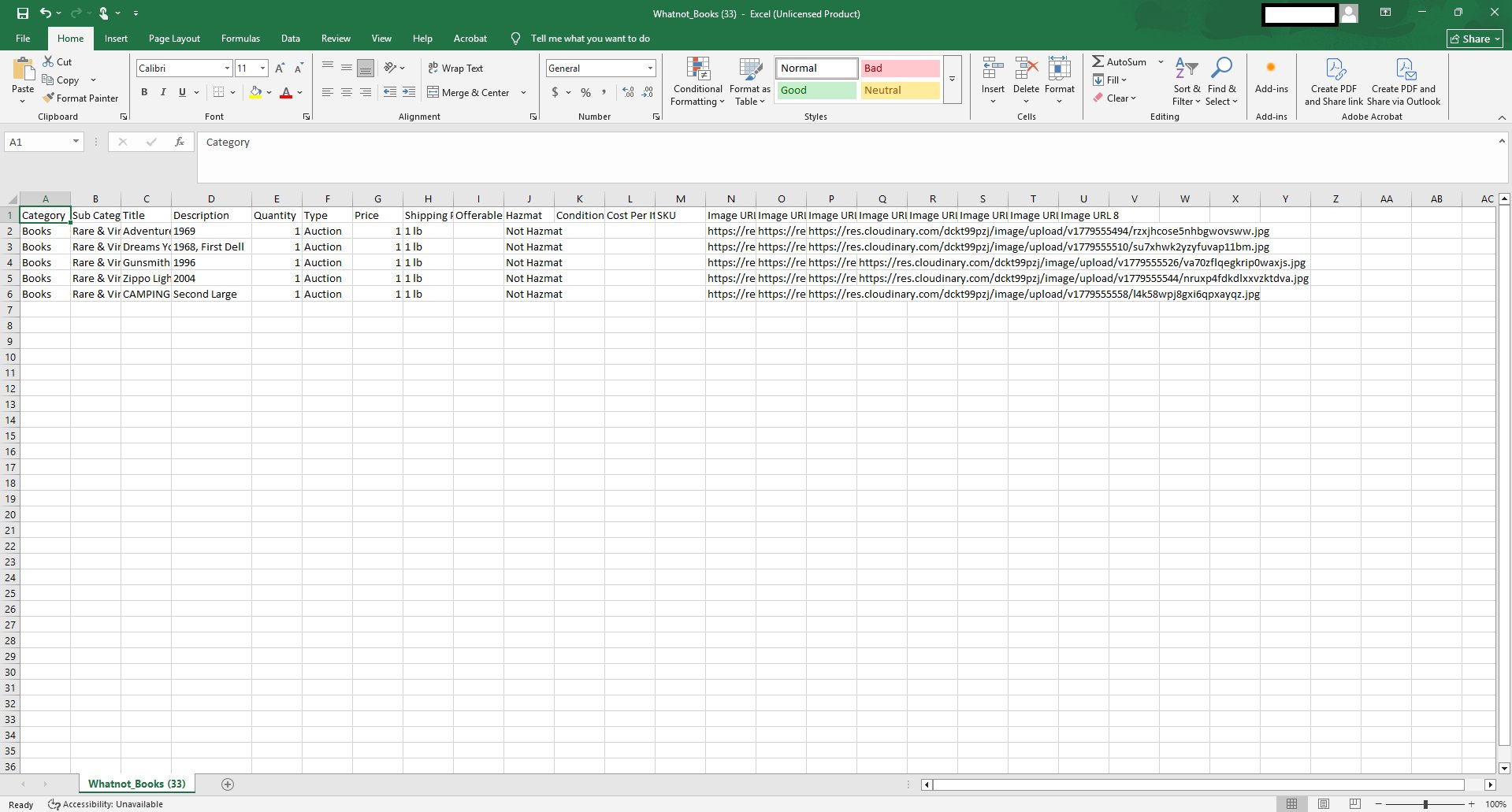Click Increase Indent icon

point(409,92)
